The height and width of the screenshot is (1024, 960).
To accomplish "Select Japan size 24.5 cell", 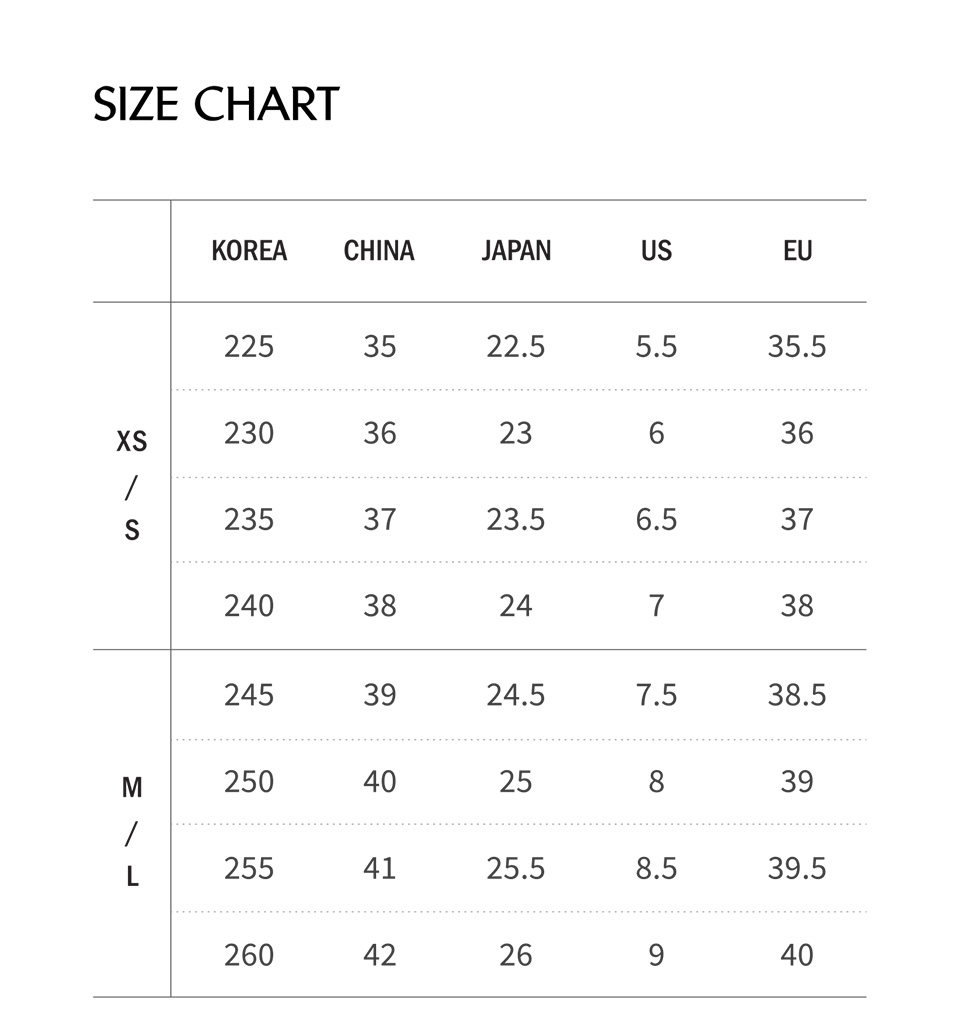I will pos(516,695).
